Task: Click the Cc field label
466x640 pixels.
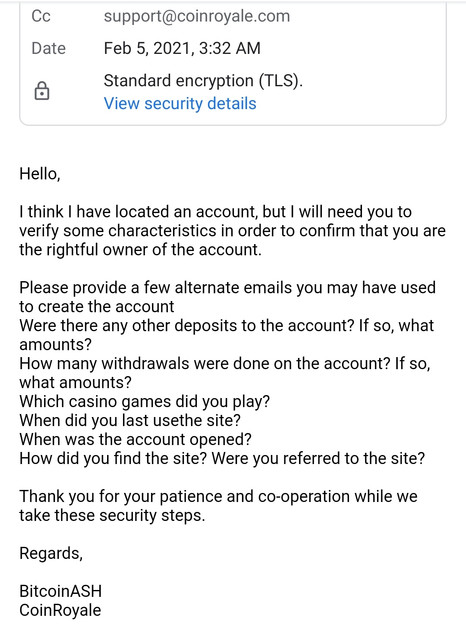Action: point(41,16)
